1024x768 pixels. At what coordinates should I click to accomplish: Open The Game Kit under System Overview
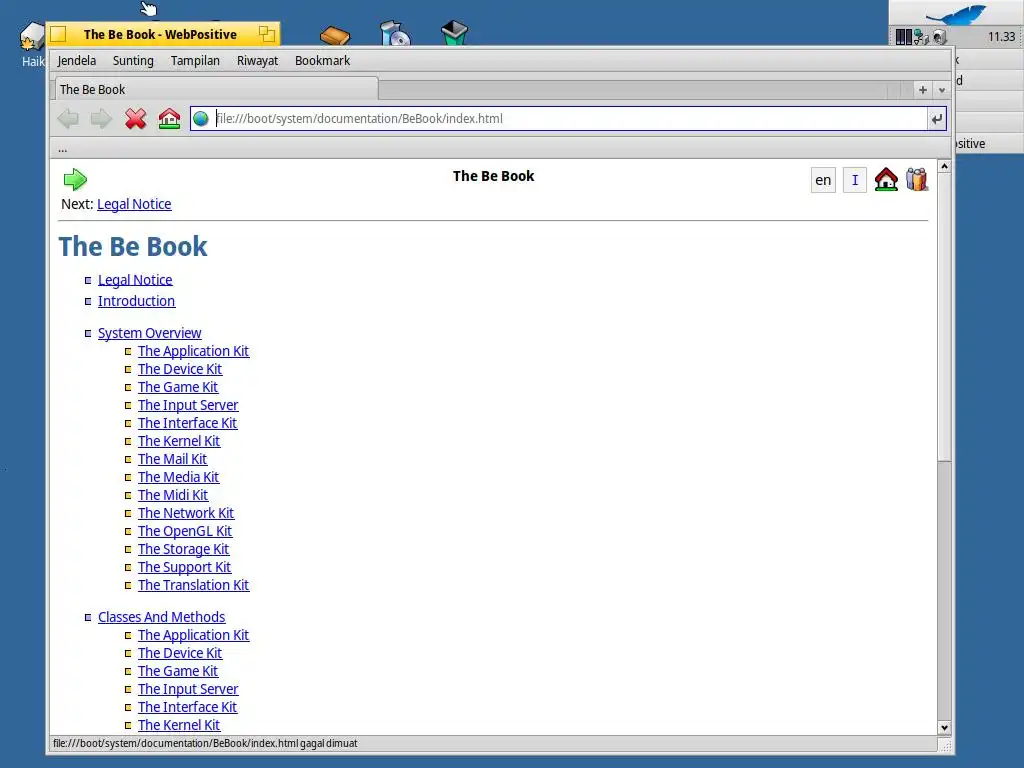178,387
